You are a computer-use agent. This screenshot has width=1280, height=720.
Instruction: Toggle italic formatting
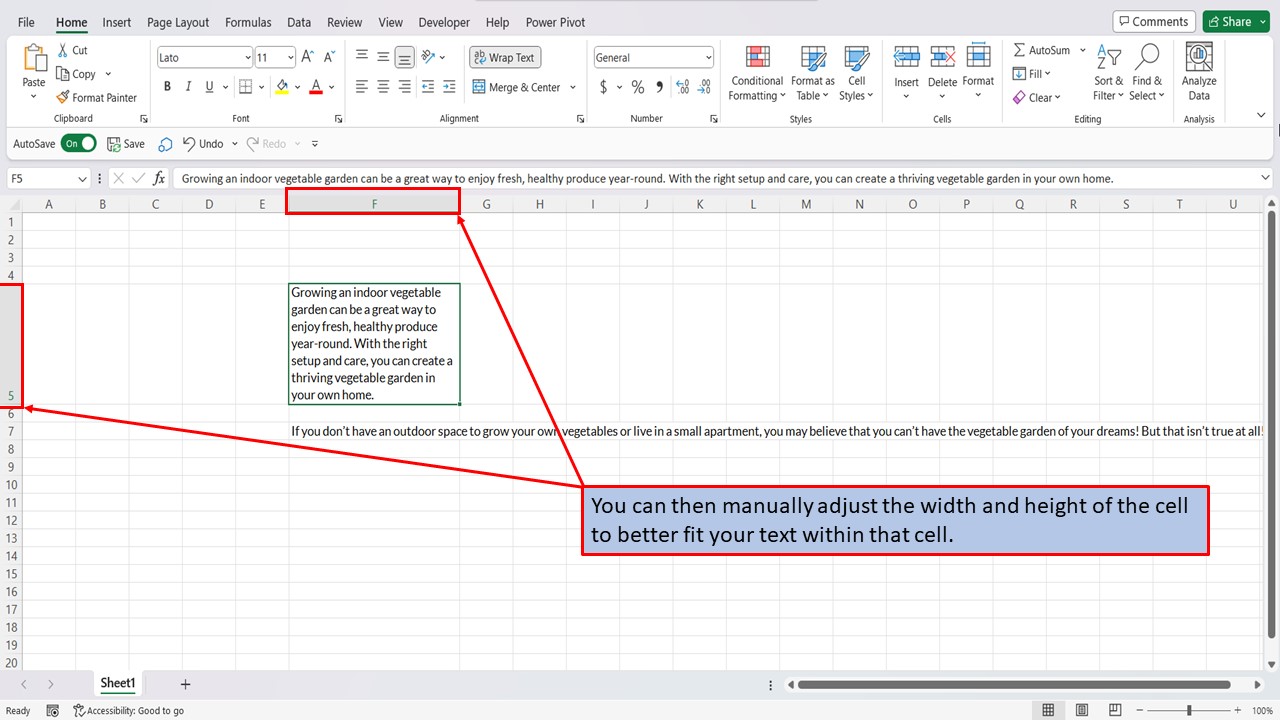tap(187, 86)
